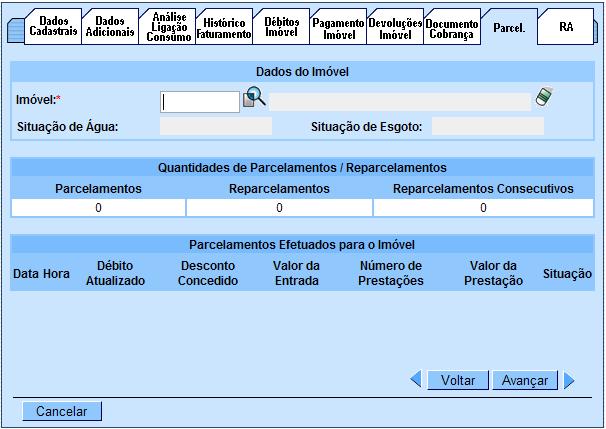Switch to the Dados Adicionais tab
The width and height of the screenshot is (606, 429).
pos(110,26)
